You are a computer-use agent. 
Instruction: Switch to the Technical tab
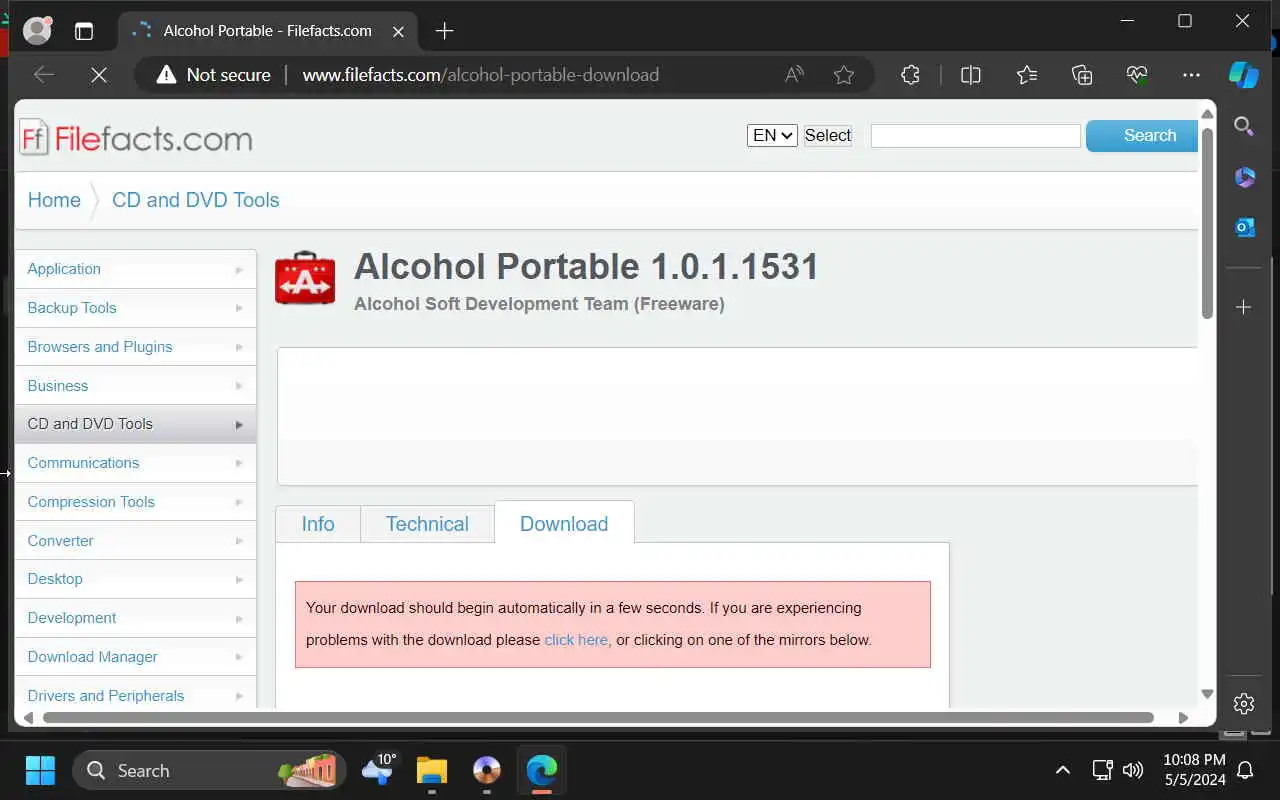point(427,524)
